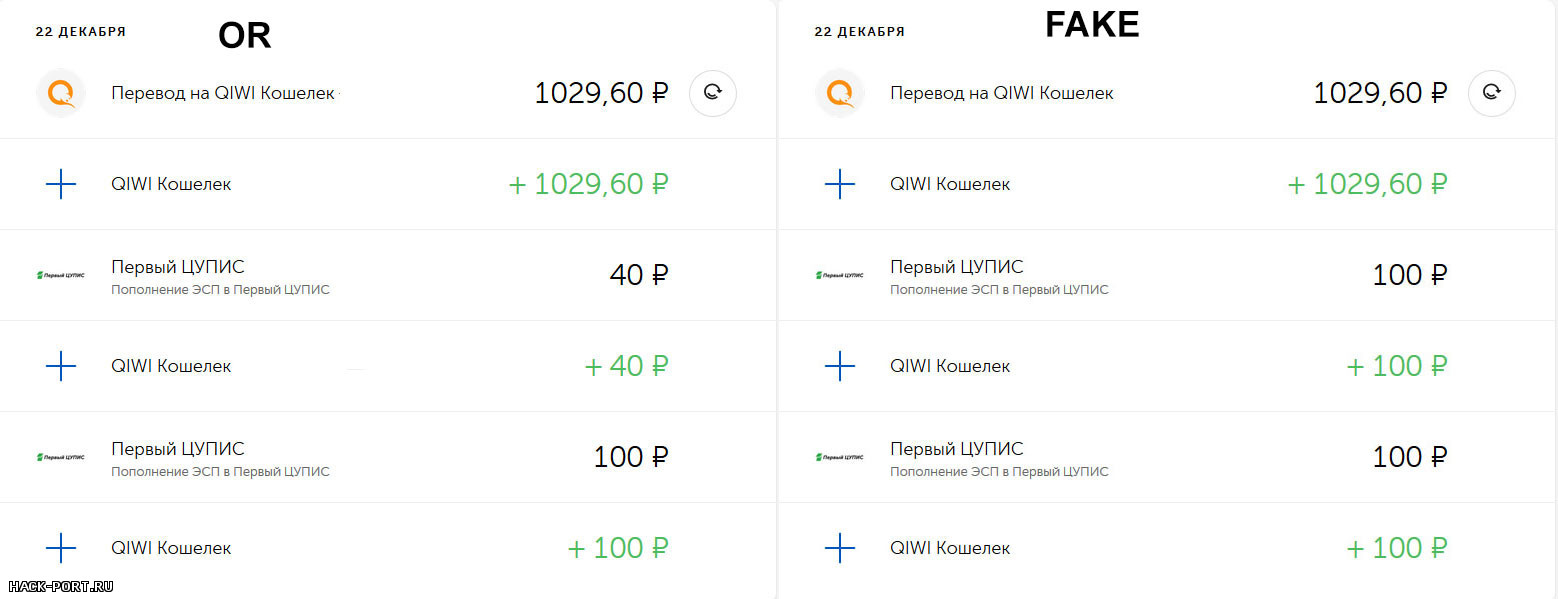Click the black 1029,60 ₽ amount in OR panel
1558x599 pixels.
[x=601, y=93]
